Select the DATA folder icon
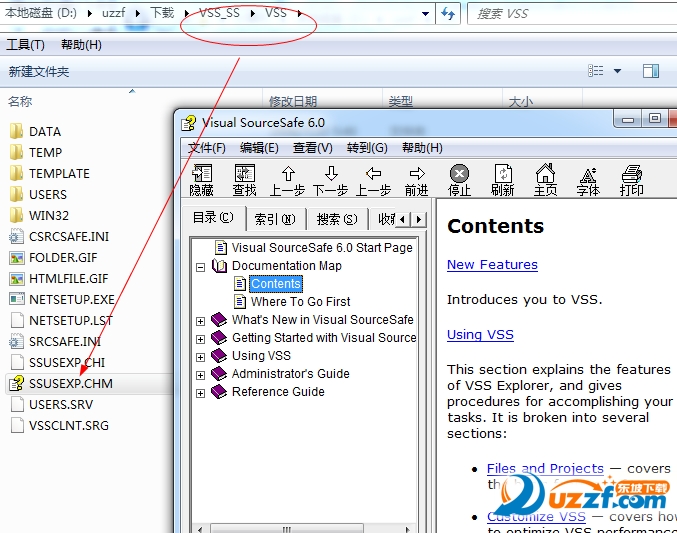The image size is (677, 533). click(x=16, y=131)
